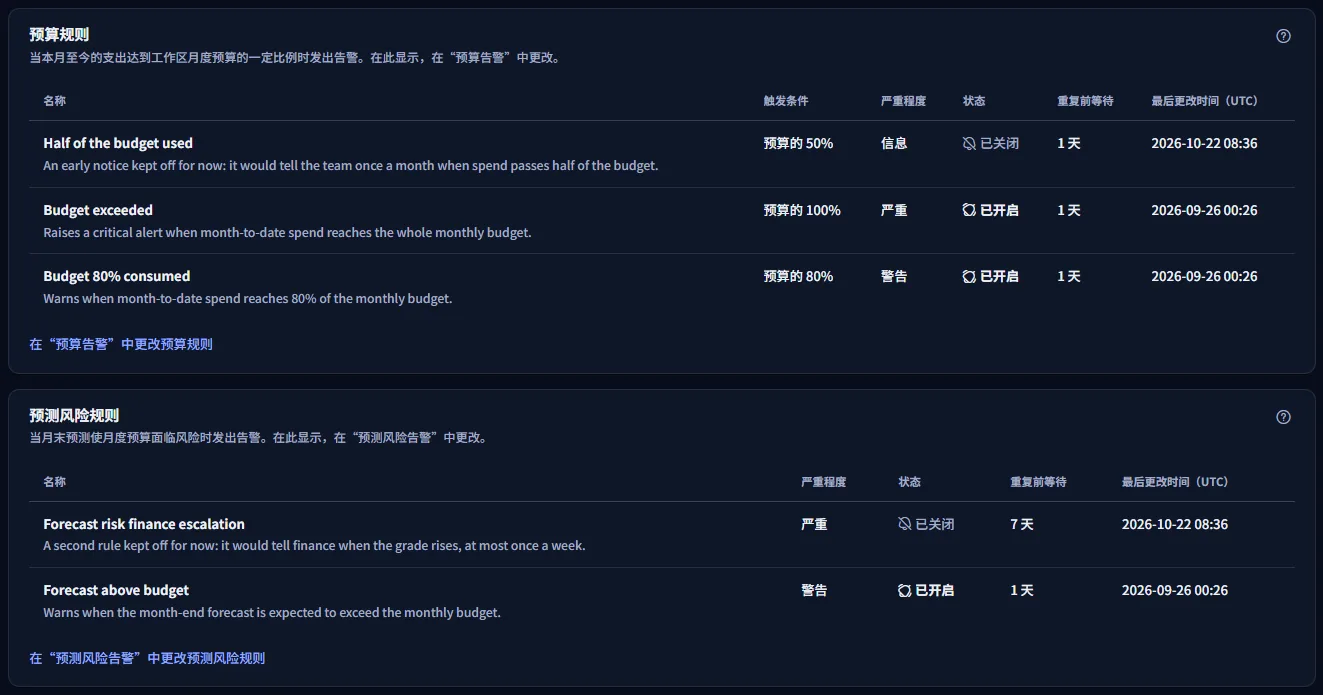Click muted bell icon for Forecast risk finance escalation
Screen dimensions: 1323x695
pyautogui.click(x=905, y=524)
